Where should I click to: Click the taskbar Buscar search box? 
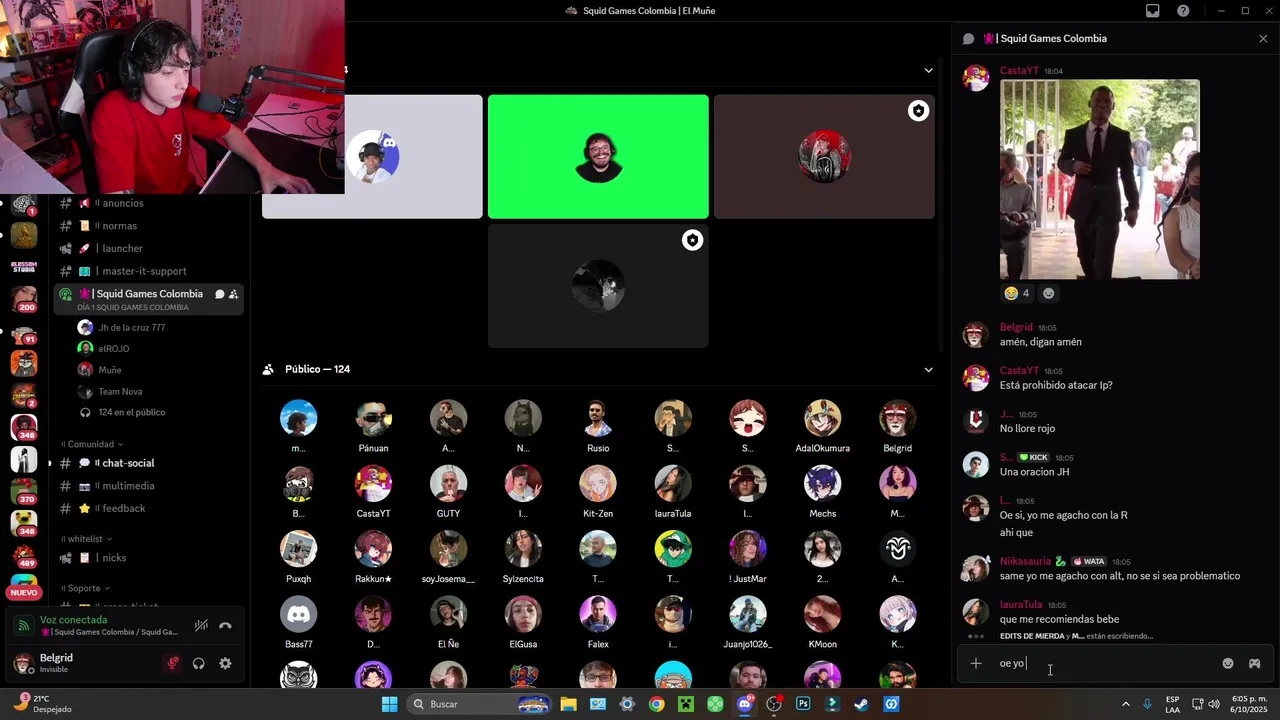[480, 704]
